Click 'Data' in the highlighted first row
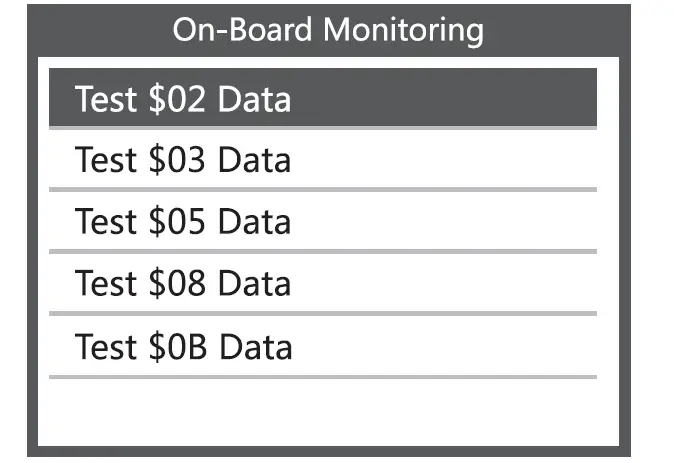 pos(254,99)
